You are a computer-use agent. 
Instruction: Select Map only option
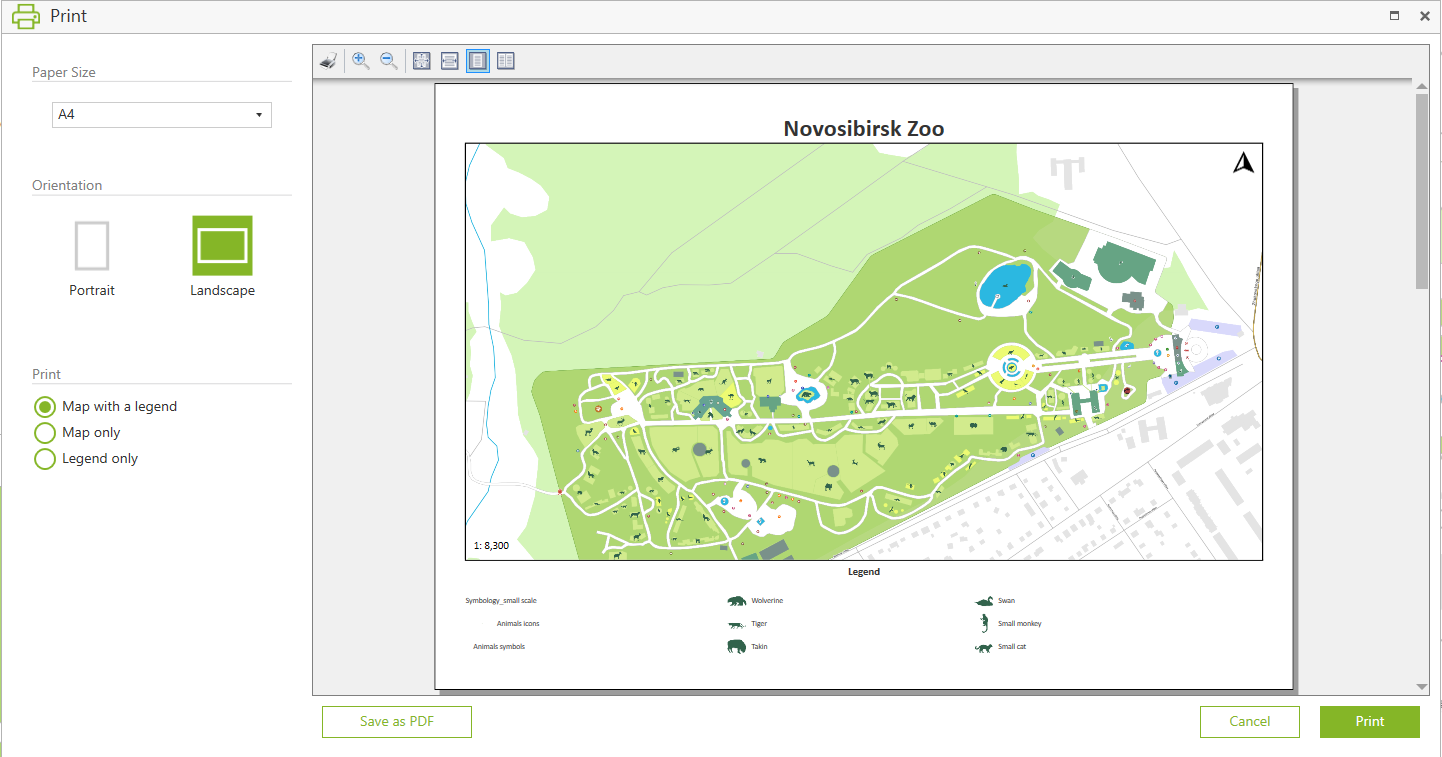(45, 433)
